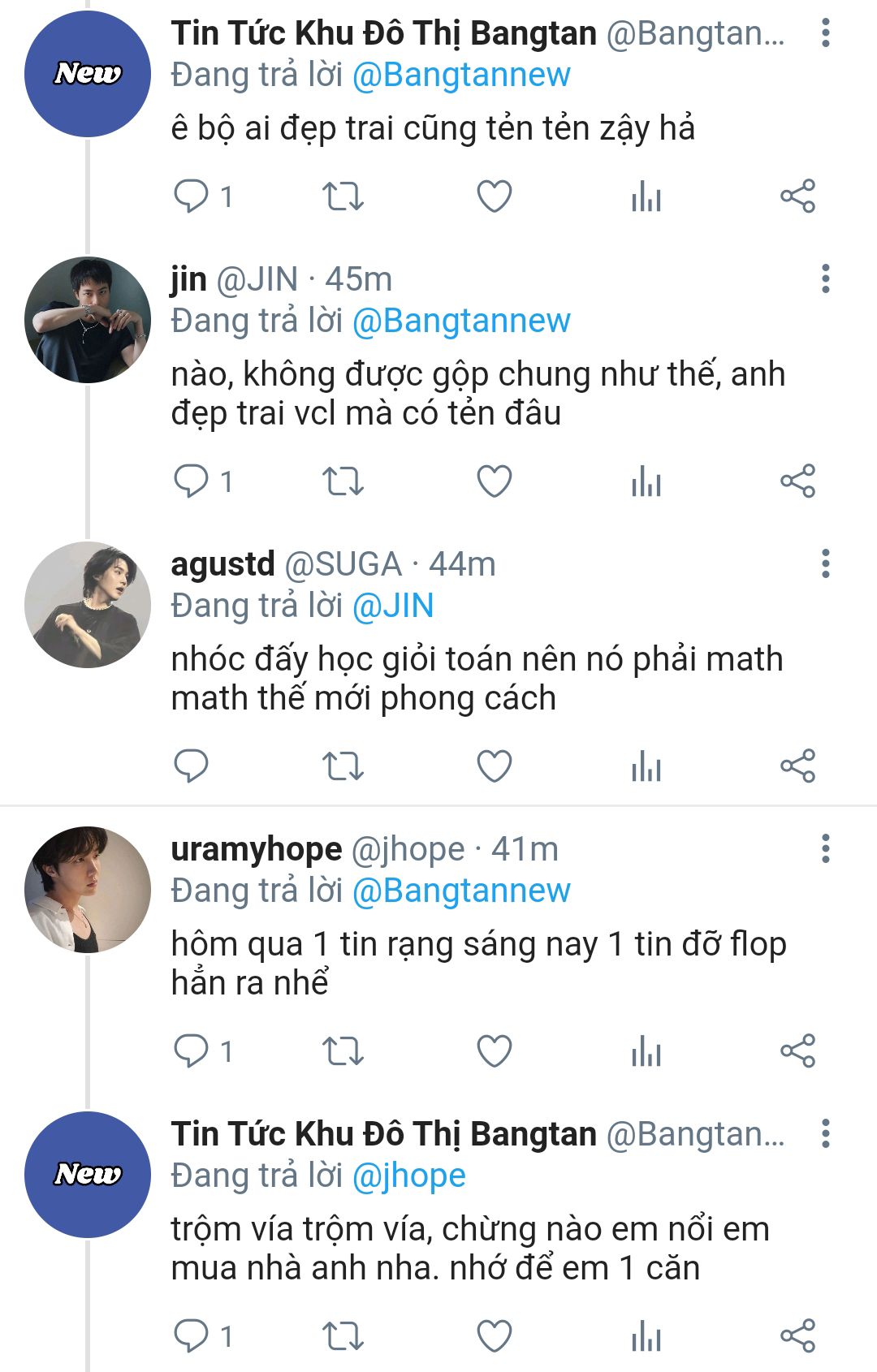877x1372 pixels.
Task: Open jin's profile by display name
Action: click(188, 279)
